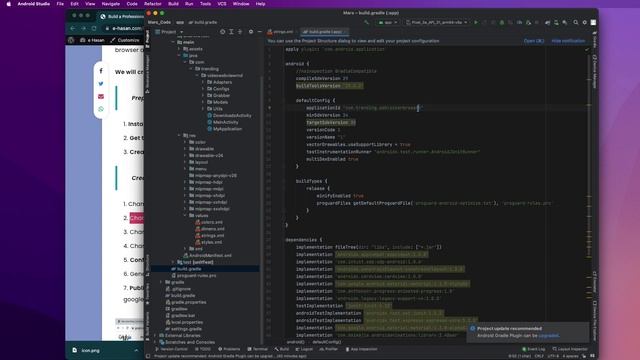This screenshot has height=360, width=640.
Task: Share via email icon in browser window
Action: click(101, 96)
